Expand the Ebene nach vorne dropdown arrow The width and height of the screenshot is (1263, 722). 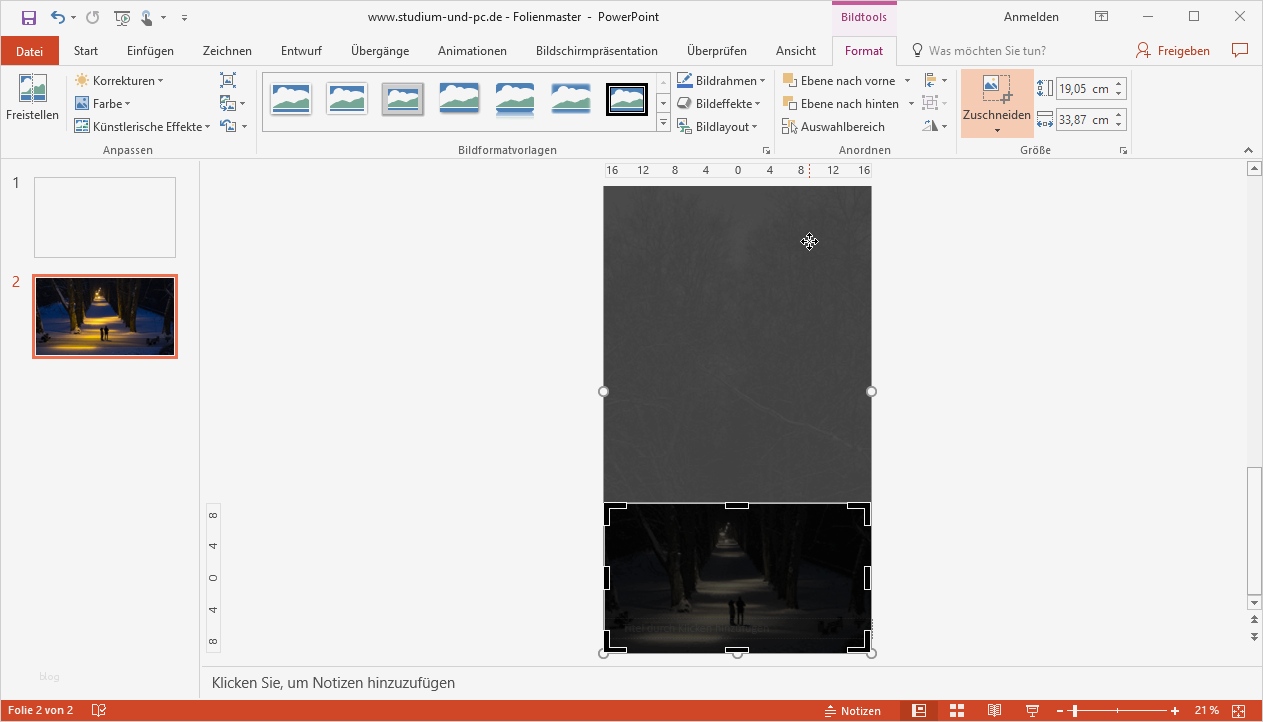pos(907,80)
